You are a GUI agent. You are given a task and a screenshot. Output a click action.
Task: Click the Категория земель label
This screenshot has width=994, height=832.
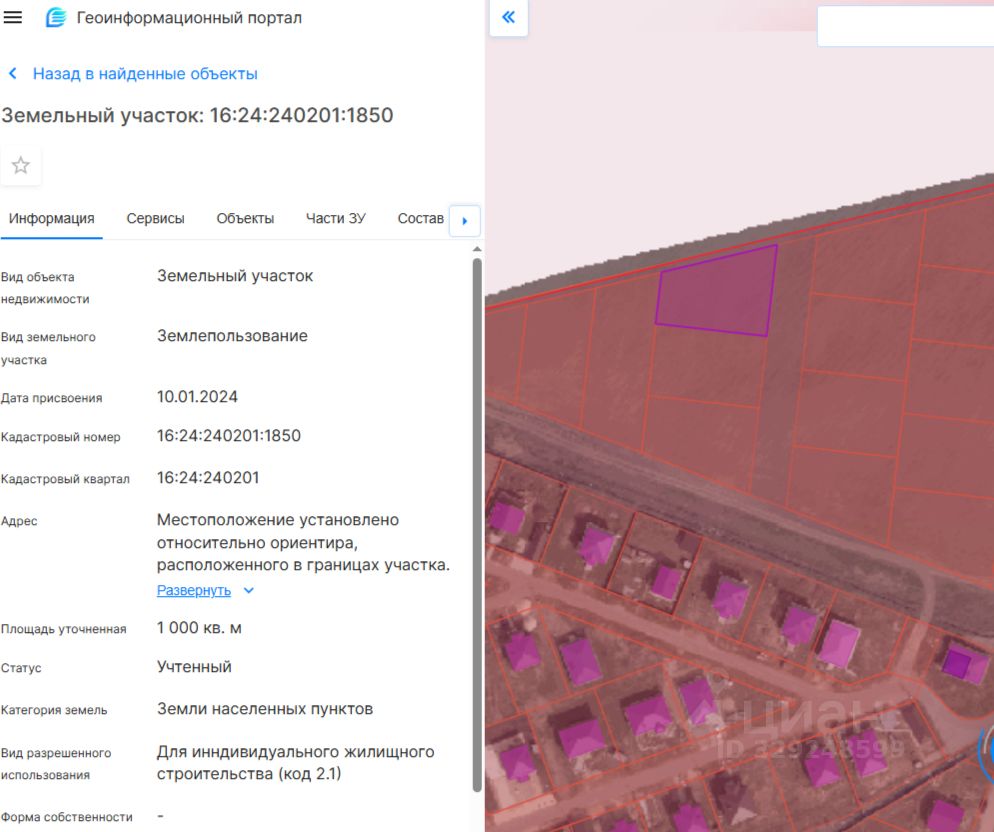point(54,710)
